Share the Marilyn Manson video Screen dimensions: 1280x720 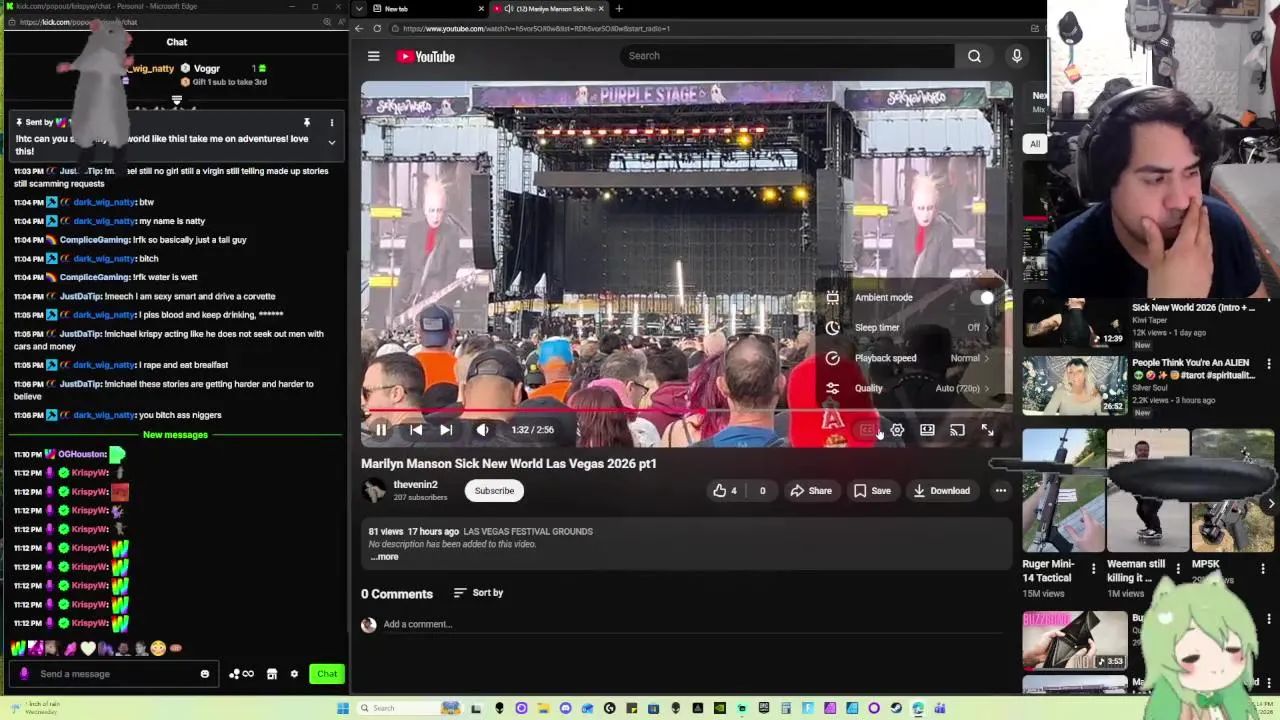click(811, 491)
